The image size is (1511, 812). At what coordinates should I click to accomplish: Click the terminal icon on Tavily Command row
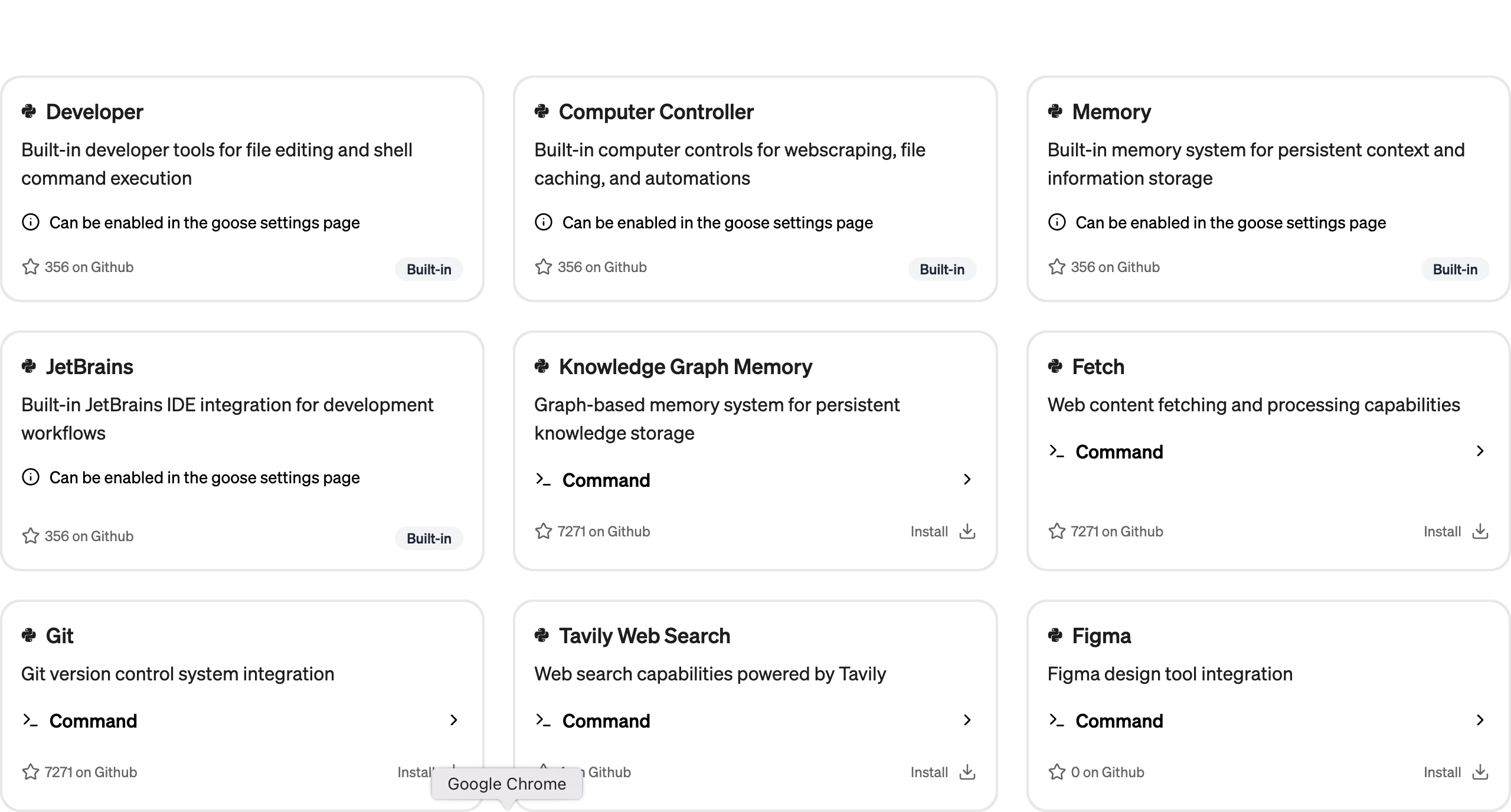[543, 721]
